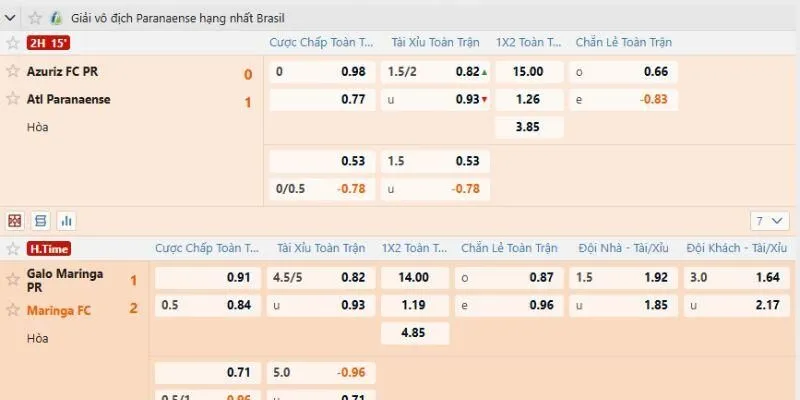Screen dimensions: 800x400
Task: Select the 4.85 draw odds cell
Action: click(x=413, y=332)
